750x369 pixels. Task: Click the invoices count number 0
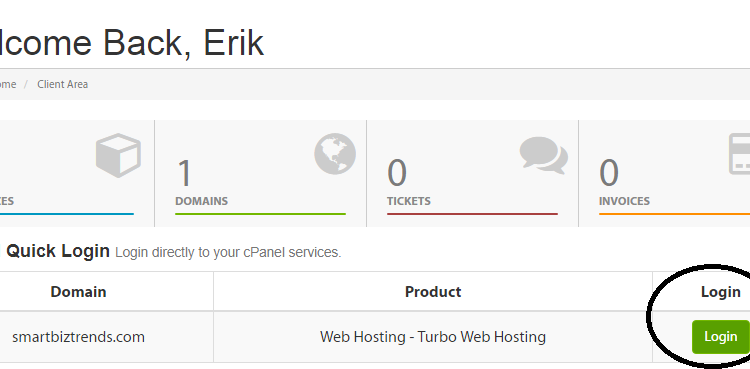tap(609, 173)
